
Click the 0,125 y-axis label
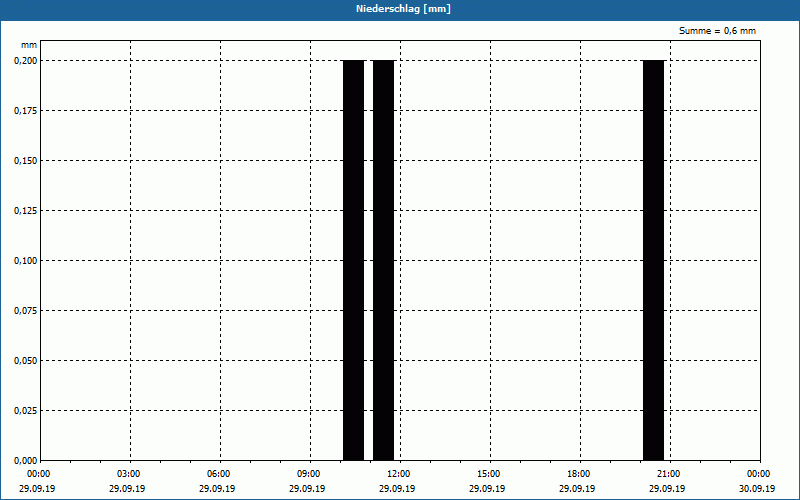click(25, 211)
